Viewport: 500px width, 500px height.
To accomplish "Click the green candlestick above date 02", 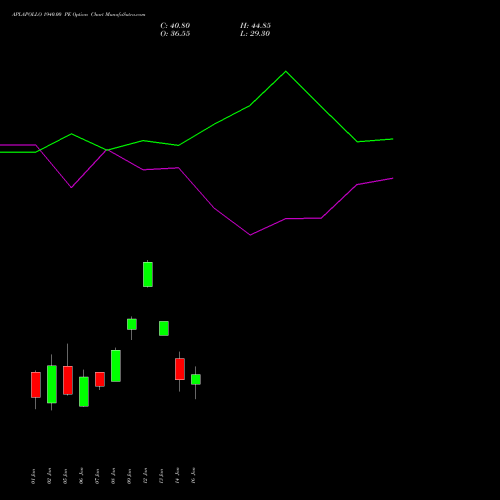I will 52,384.
